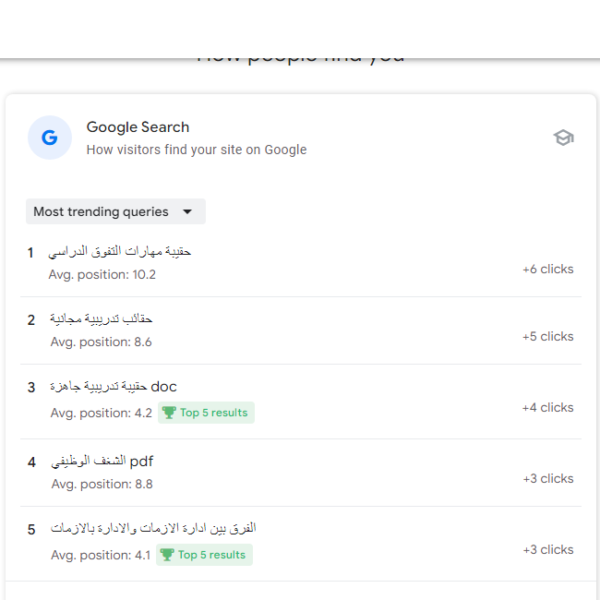
Task: Select the fifth query with position 4.1
Action: coord(301,544)
